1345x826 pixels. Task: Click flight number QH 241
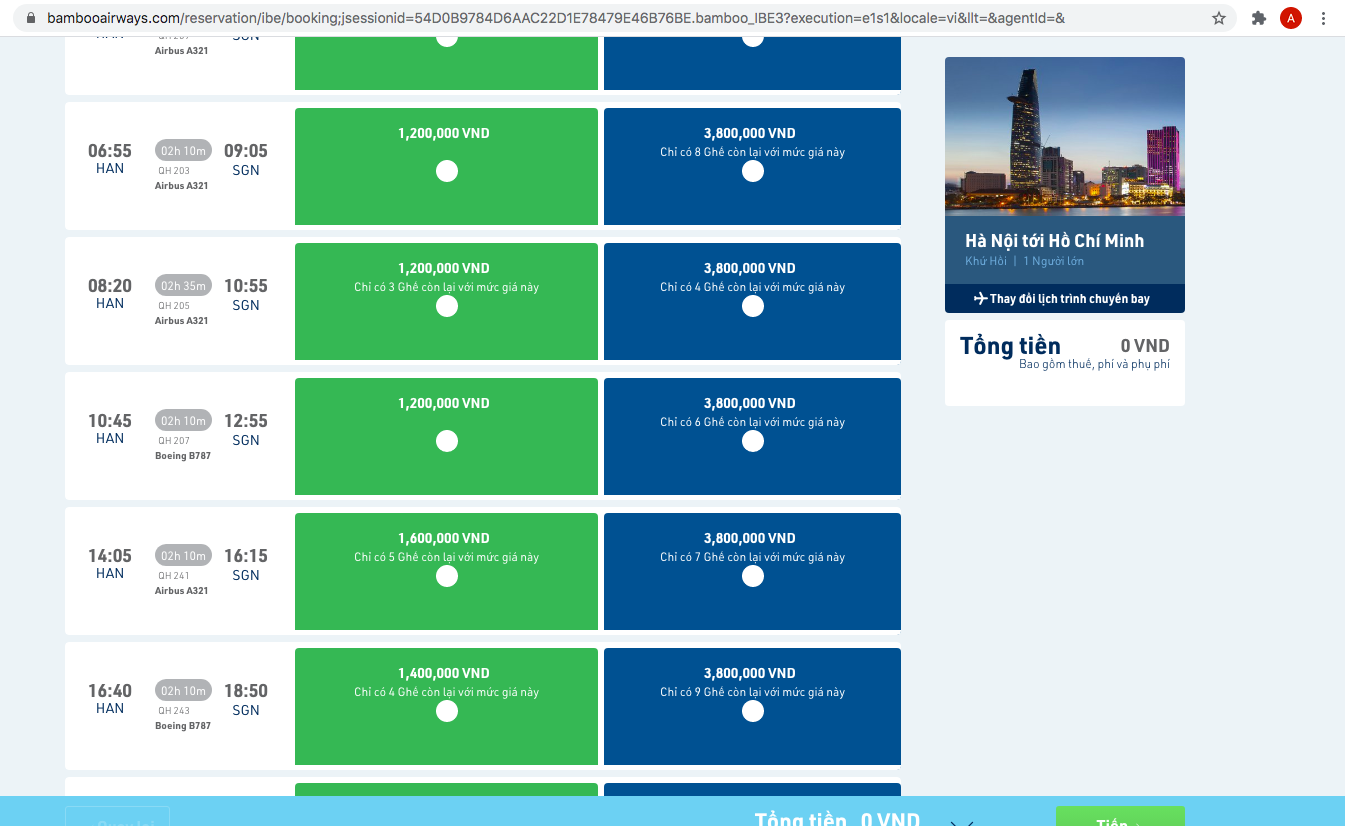pos(174,576)
